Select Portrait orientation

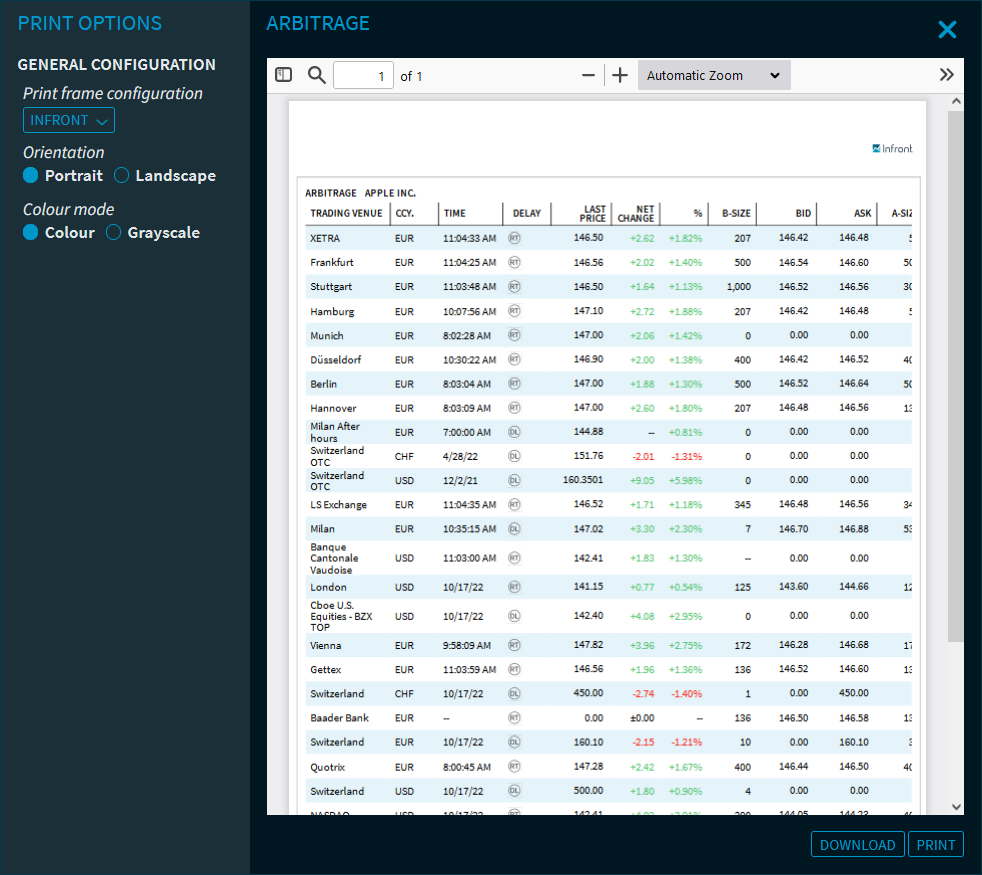click(x=32, y=175)
